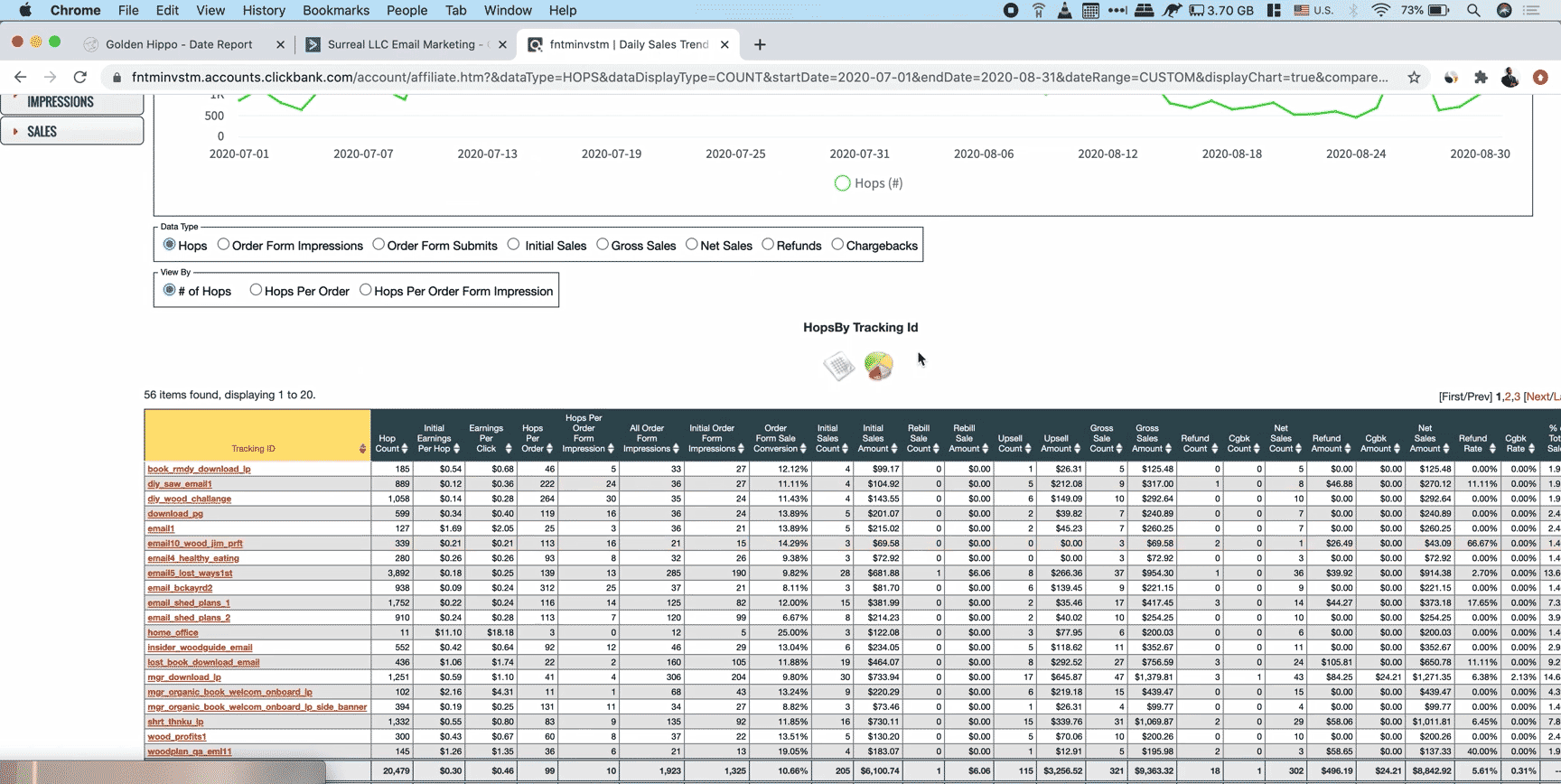Click the URL address bar
The width and height of the screenshot is (1561, 784).
point(759,78)
